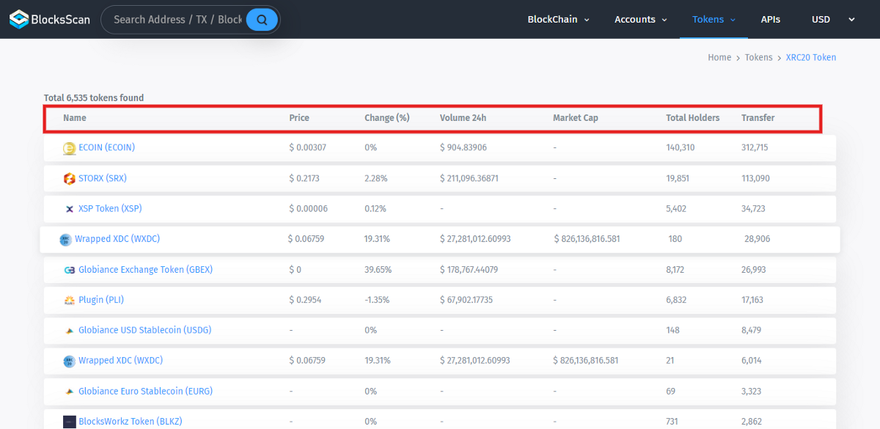
Task: Click the BlocksScan logo icon
Action: point(19,19)
